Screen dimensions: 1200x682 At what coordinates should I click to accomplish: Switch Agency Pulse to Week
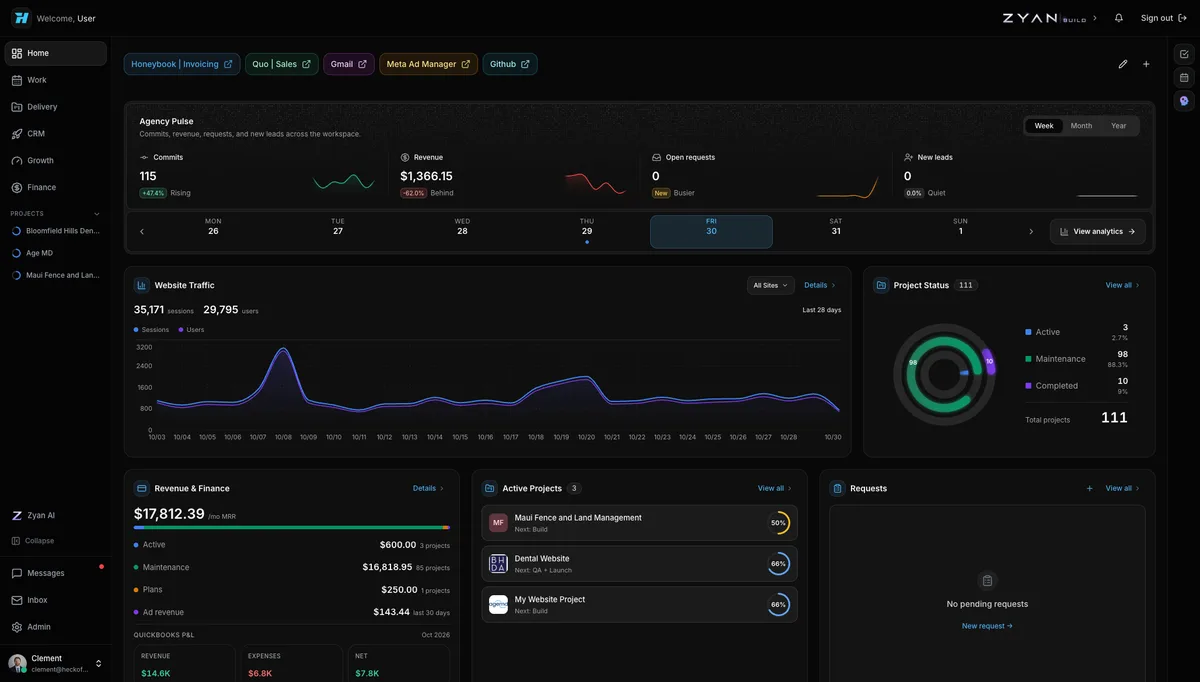1044,126
